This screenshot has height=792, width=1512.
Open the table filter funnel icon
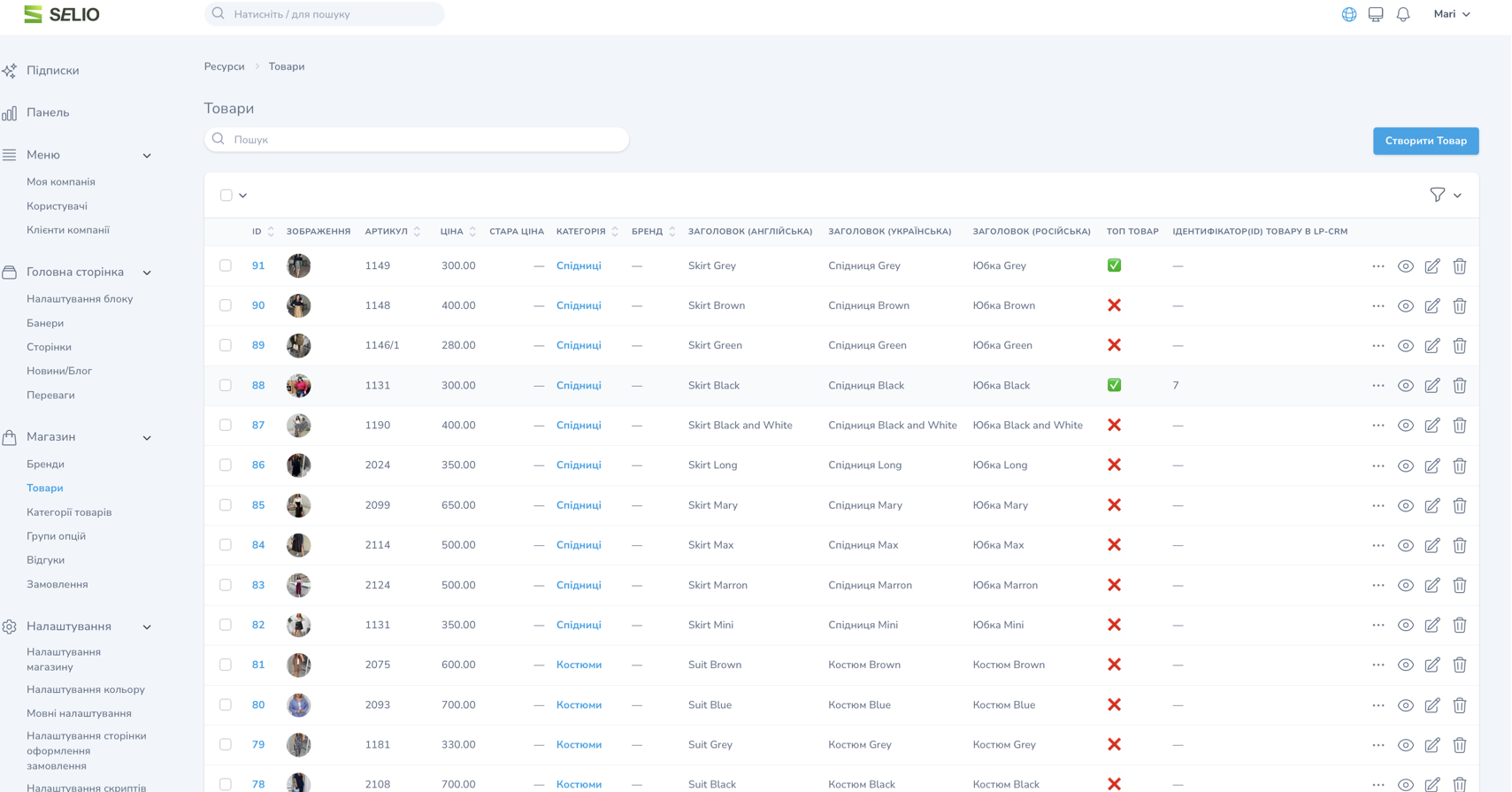[x=1437, y=195]
